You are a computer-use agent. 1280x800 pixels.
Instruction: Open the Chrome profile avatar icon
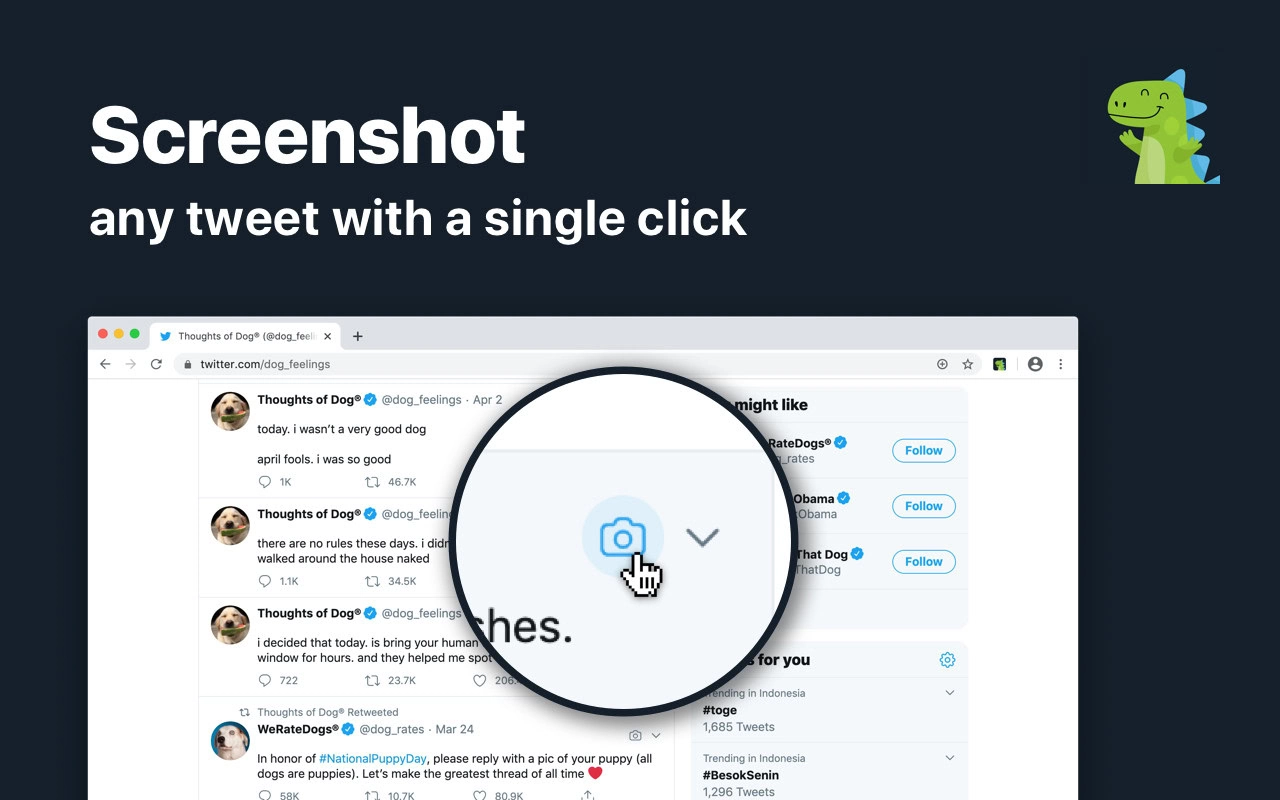tap(1035, 364)
